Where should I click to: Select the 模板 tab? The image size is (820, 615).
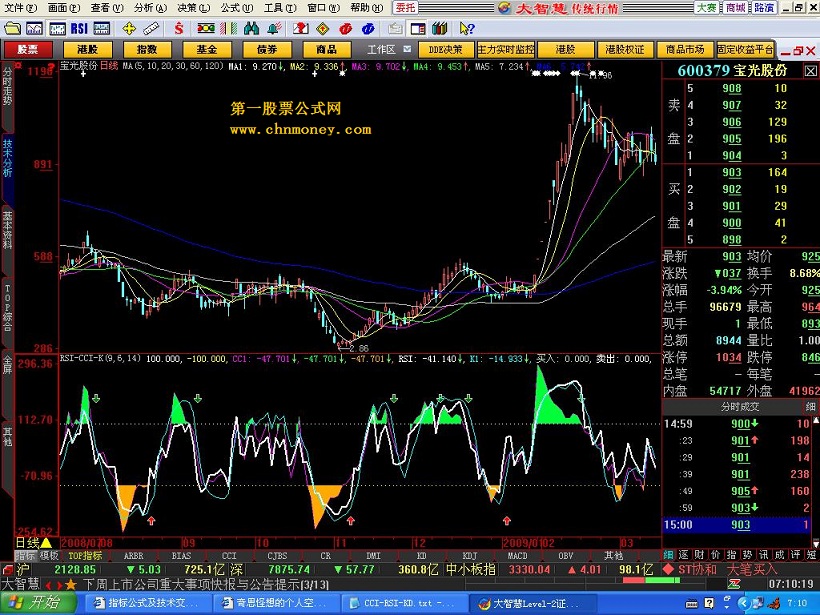coord(49,555)
